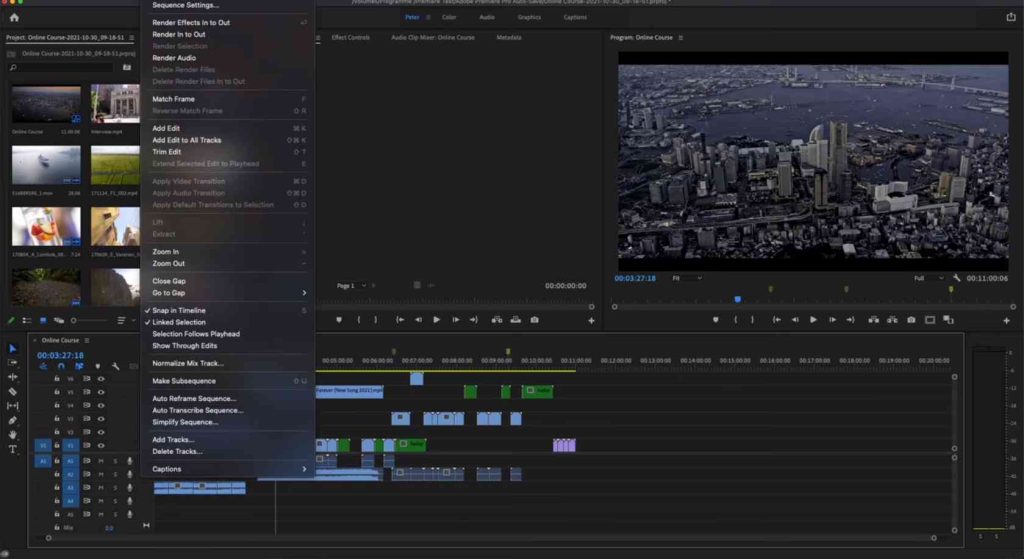
Task: Switch to Color workspace tab
Action: 449,18
